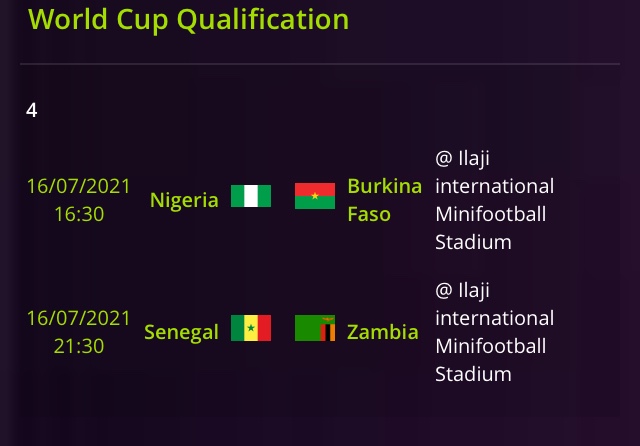Tap the green star on Senegal's flag
640x446 pixels.
251,328
